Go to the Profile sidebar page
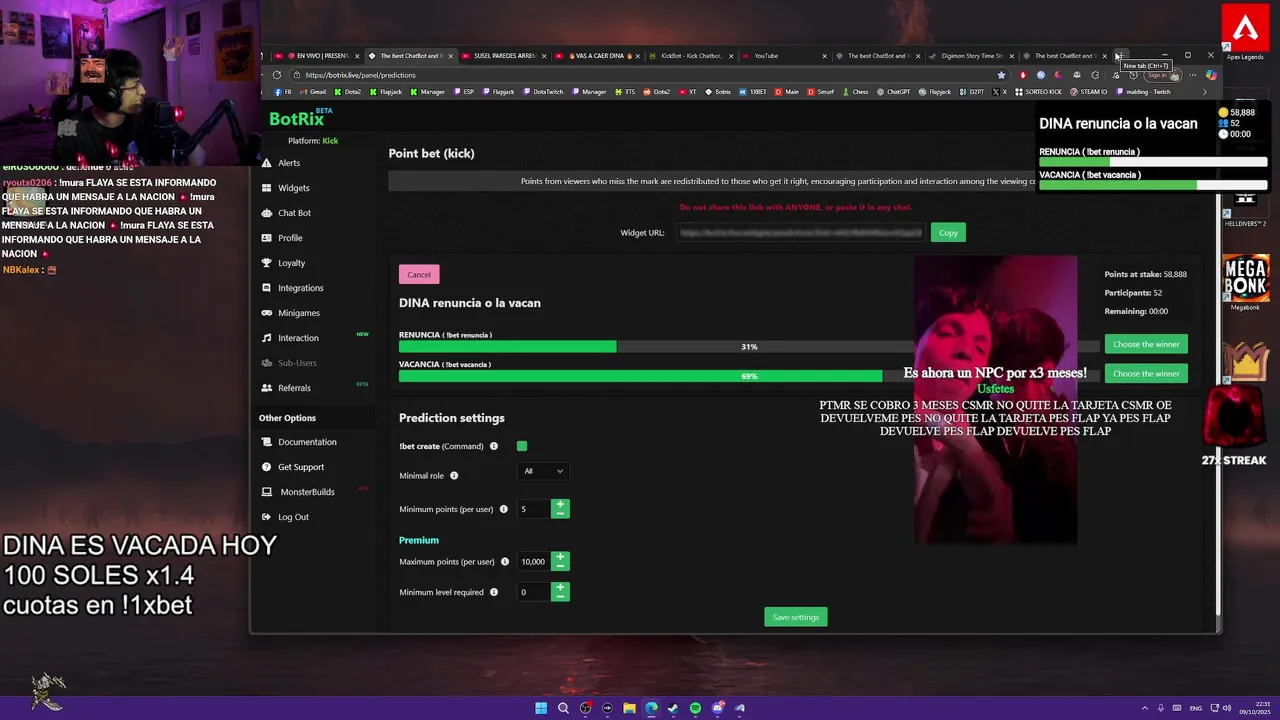 coord(282,238)
